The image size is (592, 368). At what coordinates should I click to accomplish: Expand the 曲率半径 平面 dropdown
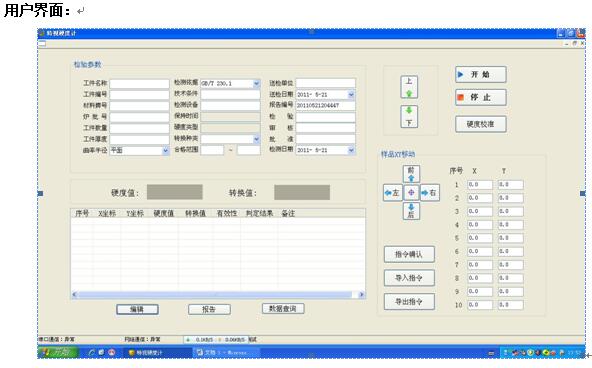(x=165, y=151)
